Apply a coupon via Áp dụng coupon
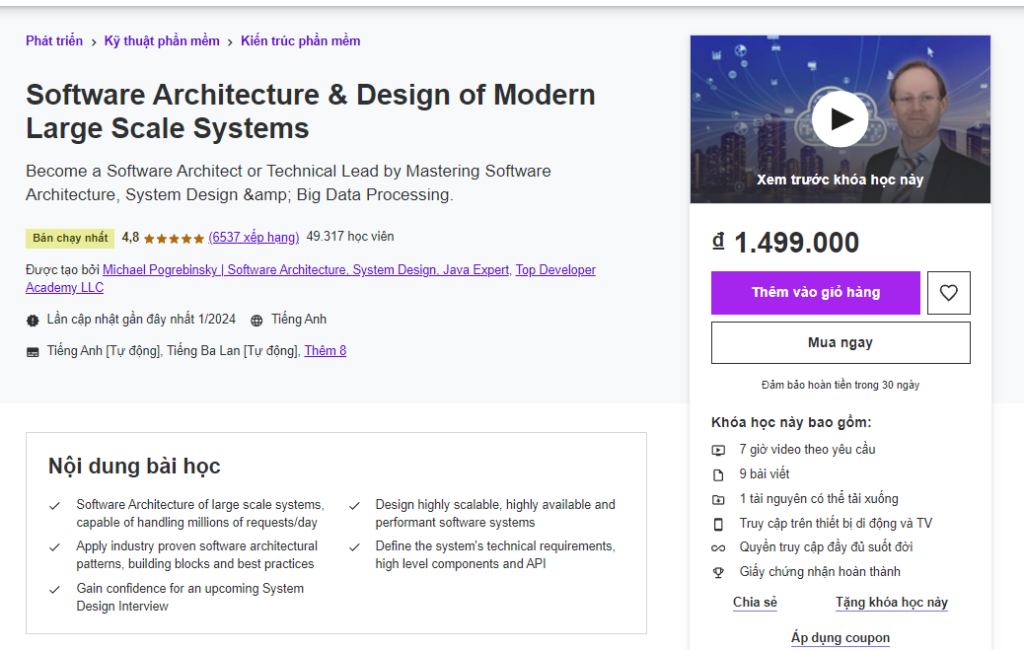This screenshot has height=650, width=1024. 840,637
